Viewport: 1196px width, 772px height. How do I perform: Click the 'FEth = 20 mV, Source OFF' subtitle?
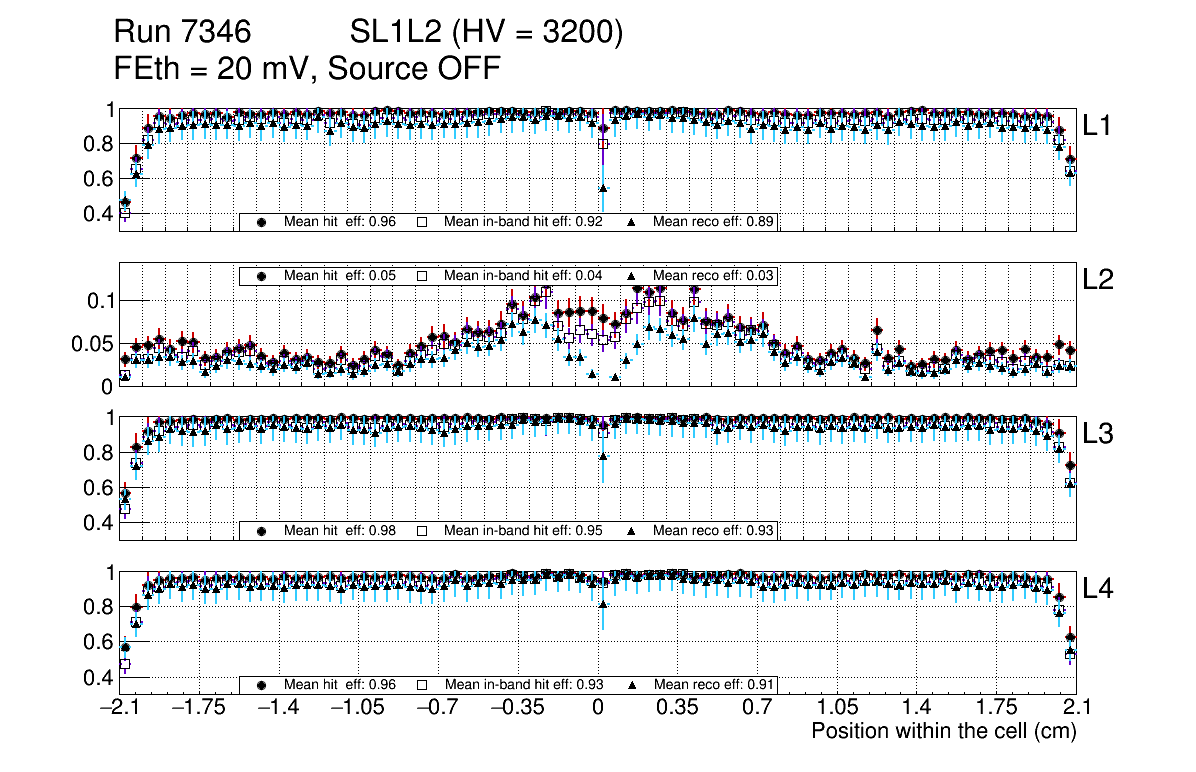click(306, 68)
